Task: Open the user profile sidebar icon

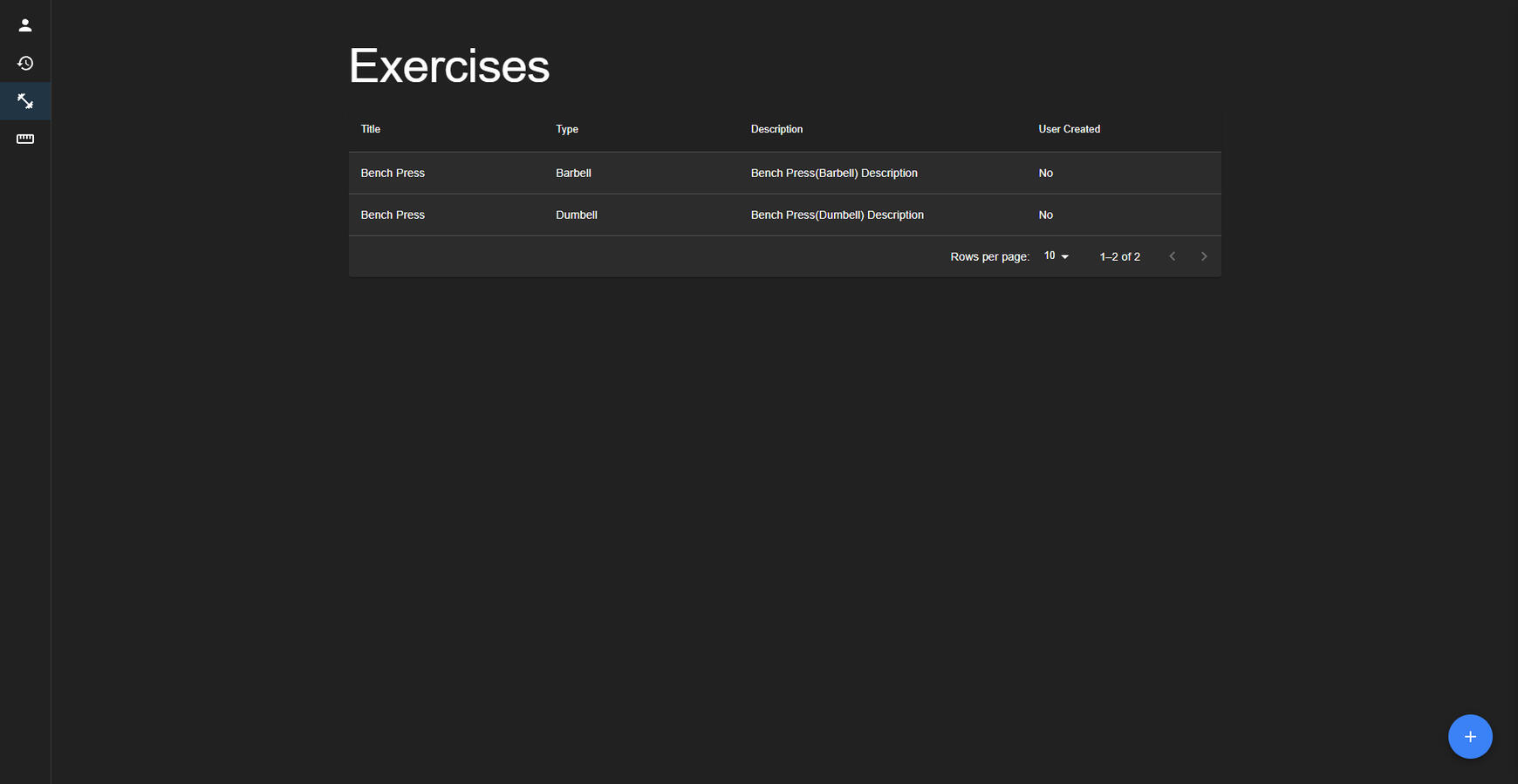Action: [x=25, y=25]
